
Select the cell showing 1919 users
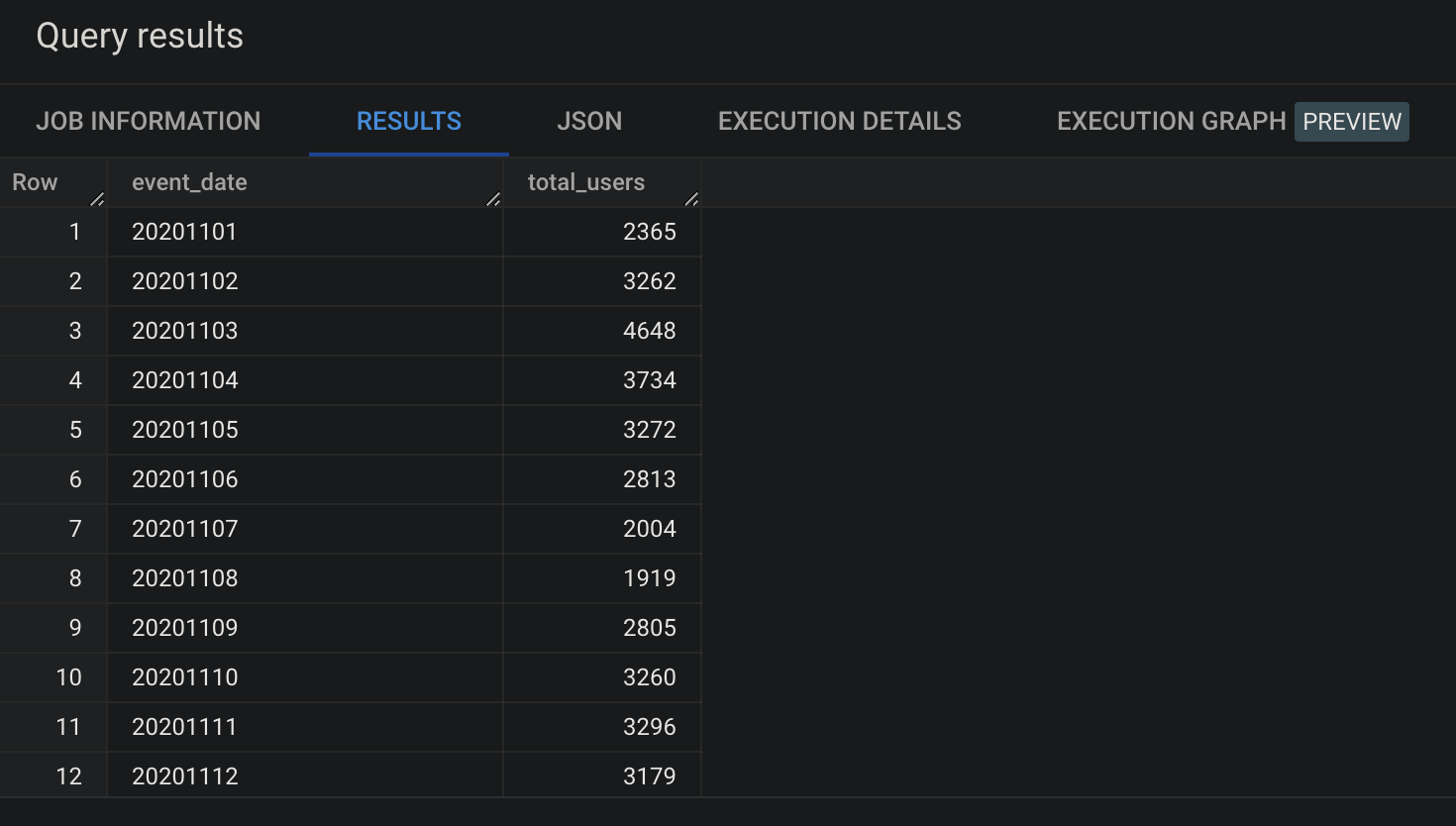pos(602,578)
